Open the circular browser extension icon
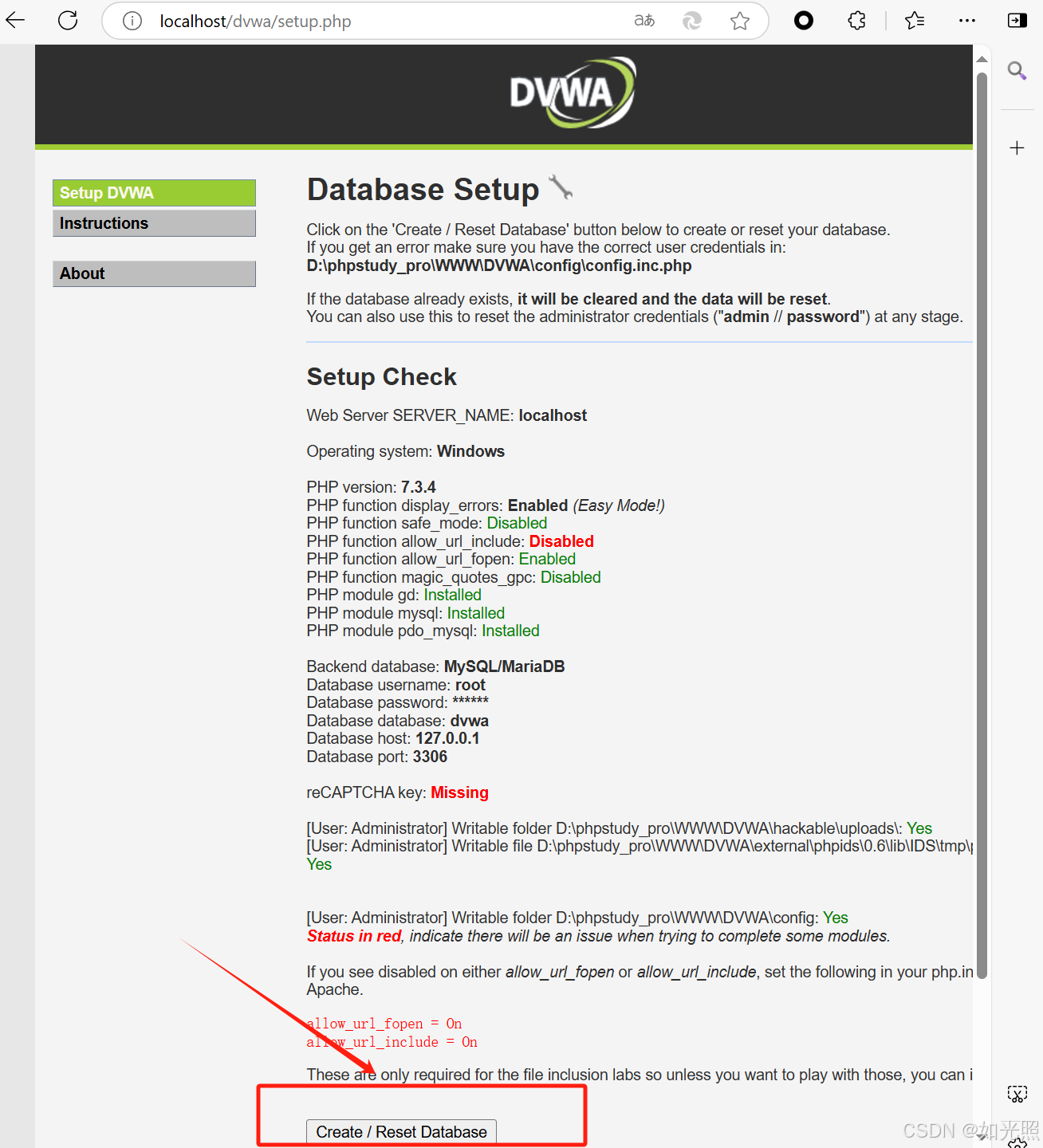The image size is (1043, 1148). coord(804,21)
